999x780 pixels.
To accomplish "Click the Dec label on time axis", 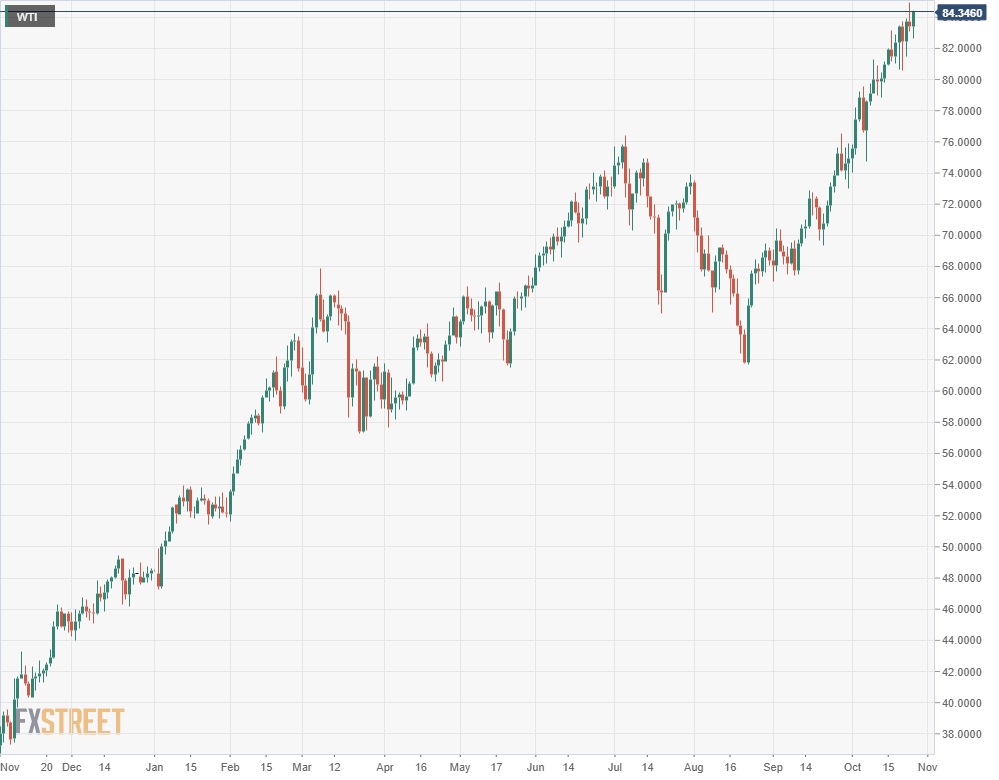I will (72, 767).
